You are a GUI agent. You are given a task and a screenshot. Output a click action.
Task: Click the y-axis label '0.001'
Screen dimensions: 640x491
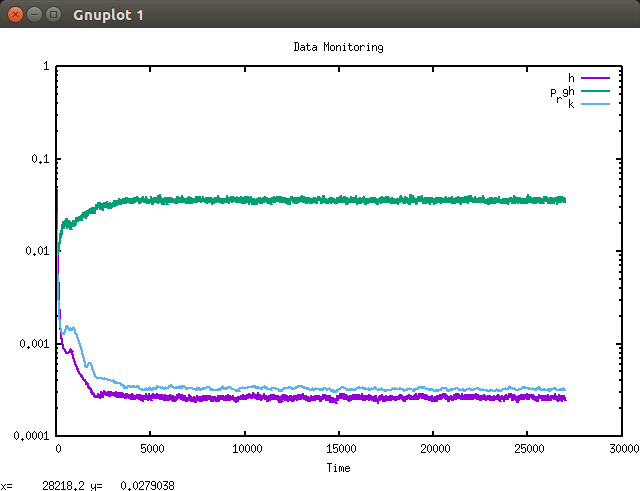[x=34, y=344]
